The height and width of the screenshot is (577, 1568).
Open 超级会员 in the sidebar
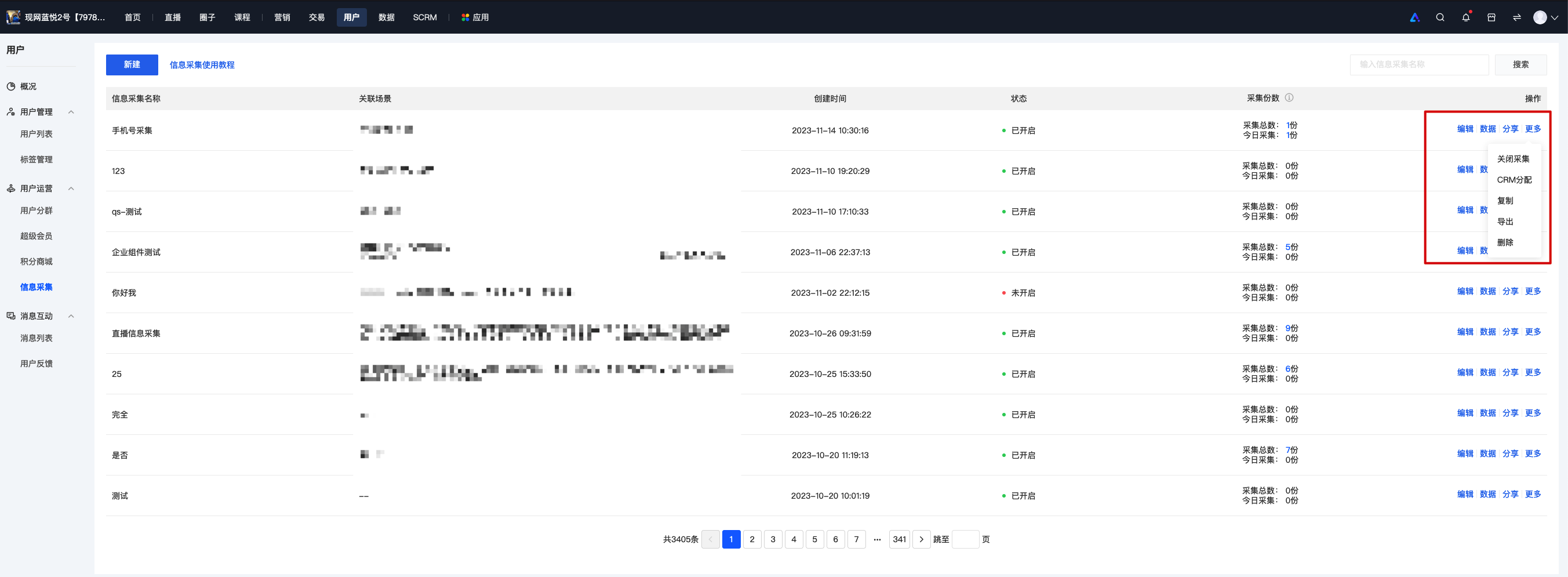click(x=37, y=236)
